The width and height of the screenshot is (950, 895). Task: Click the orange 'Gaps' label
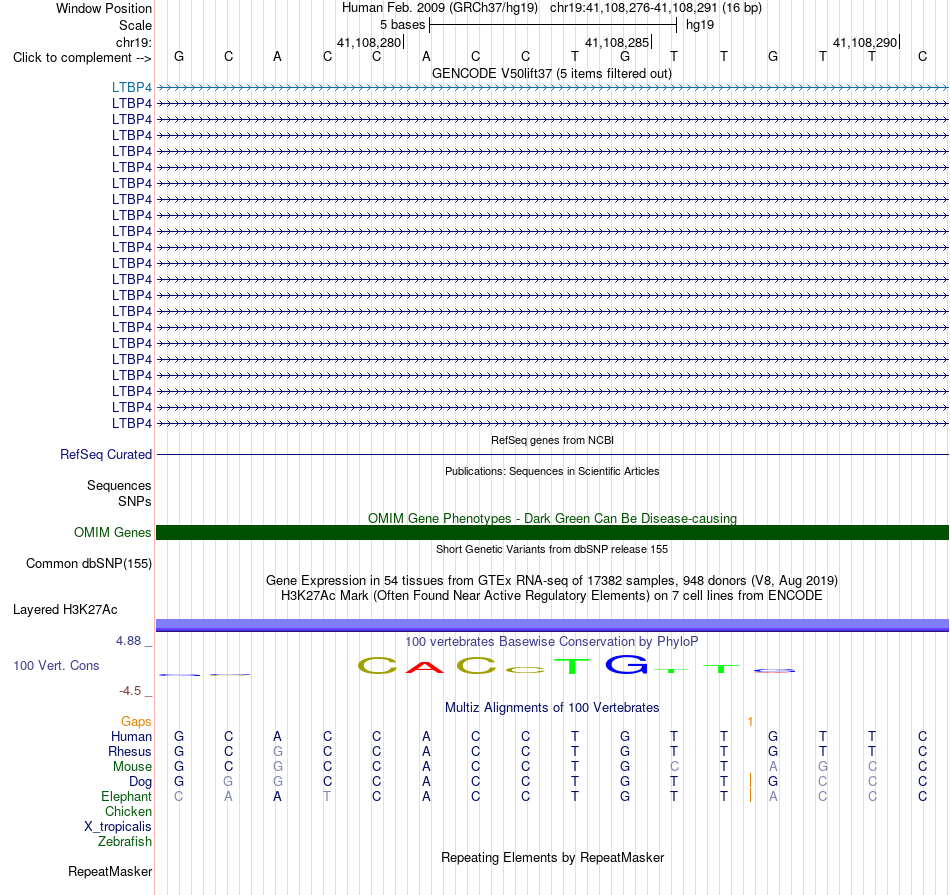(136, 722)
